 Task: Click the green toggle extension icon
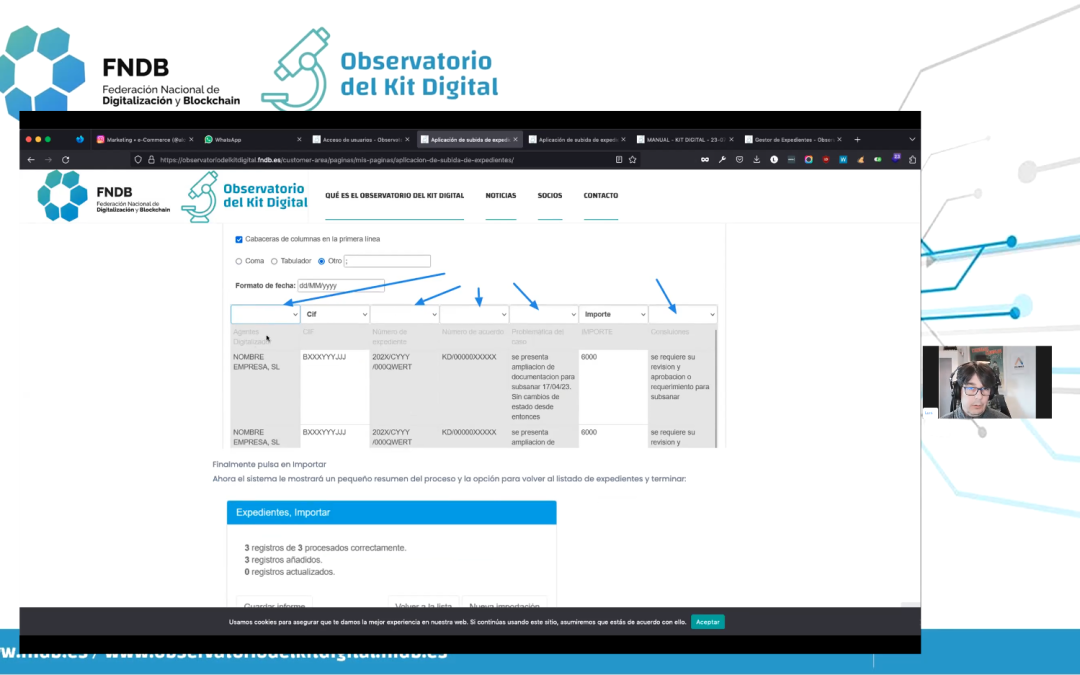click(878, 160)
